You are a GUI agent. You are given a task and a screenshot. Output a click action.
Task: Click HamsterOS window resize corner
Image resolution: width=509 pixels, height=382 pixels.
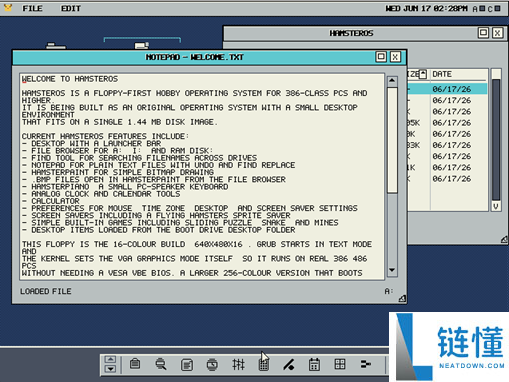tap(504, 239)
